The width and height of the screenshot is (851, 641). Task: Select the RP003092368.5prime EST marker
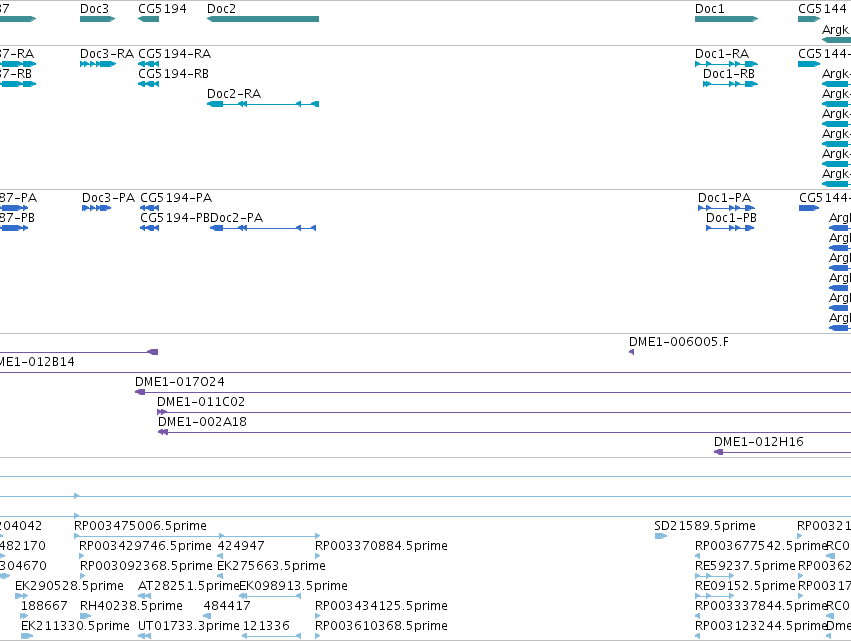click(82, 576)
